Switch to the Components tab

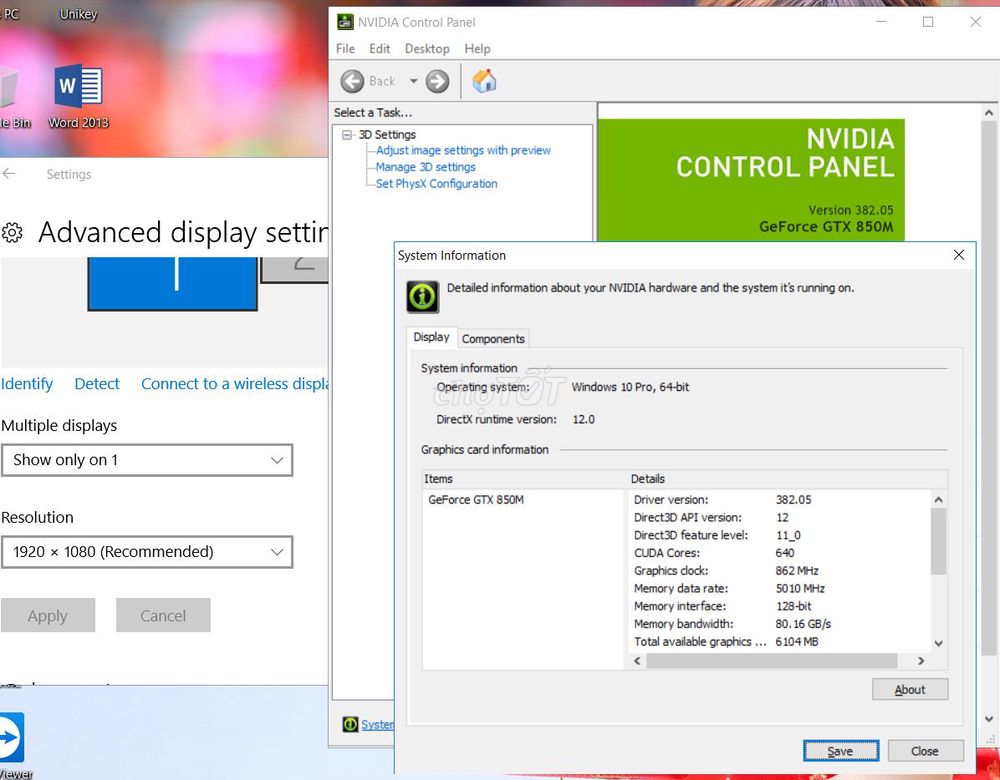point(493,339)
